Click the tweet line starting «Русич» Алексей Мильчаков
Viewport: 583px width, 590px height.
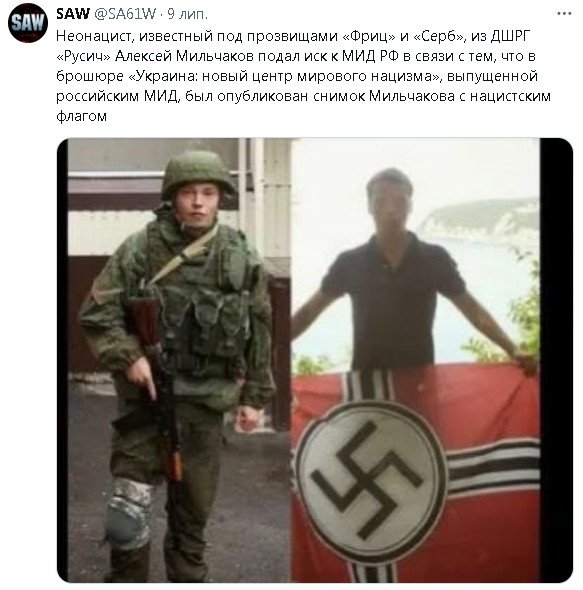[x=296, y=56]
